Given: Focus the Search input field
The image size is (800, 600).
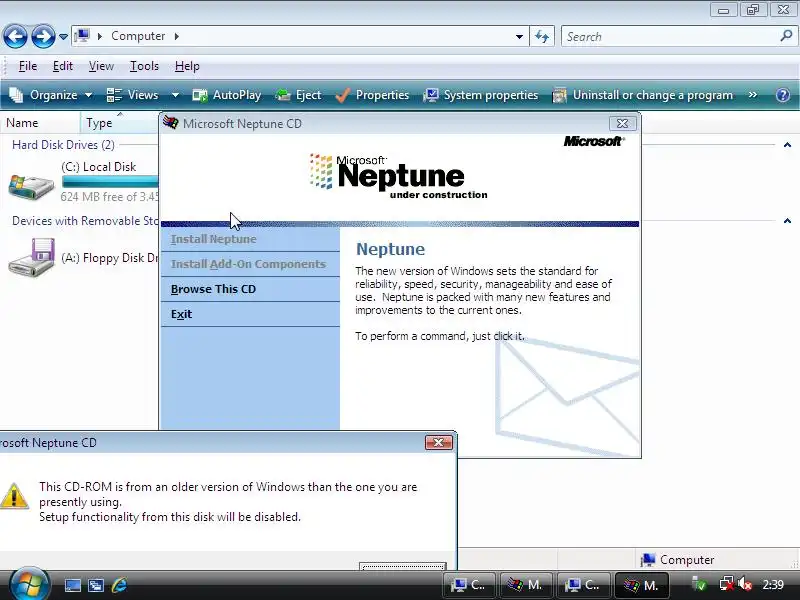Looking at the screenshot, I should (x=671, y=37).
